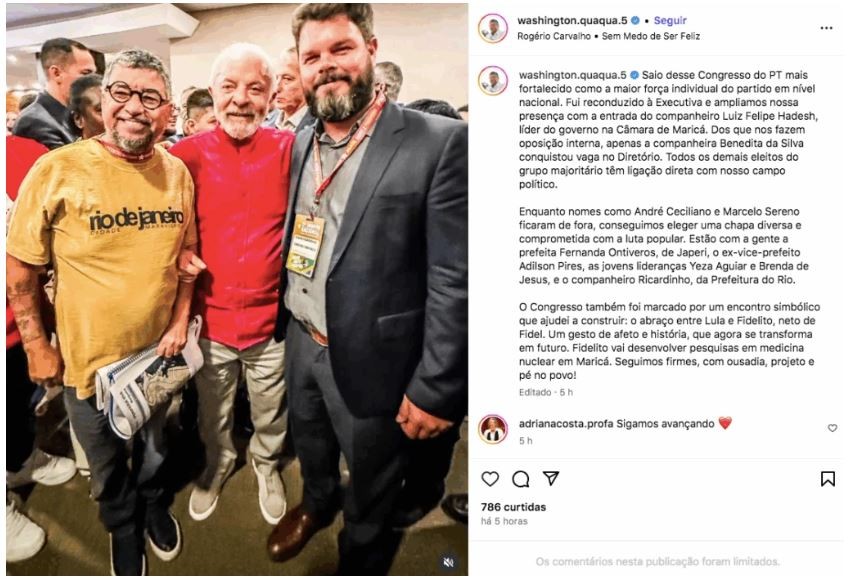
Task: Open the audio link Rogério Carvalho • Sem Medo de Ser Feliz
Action: 608,36
